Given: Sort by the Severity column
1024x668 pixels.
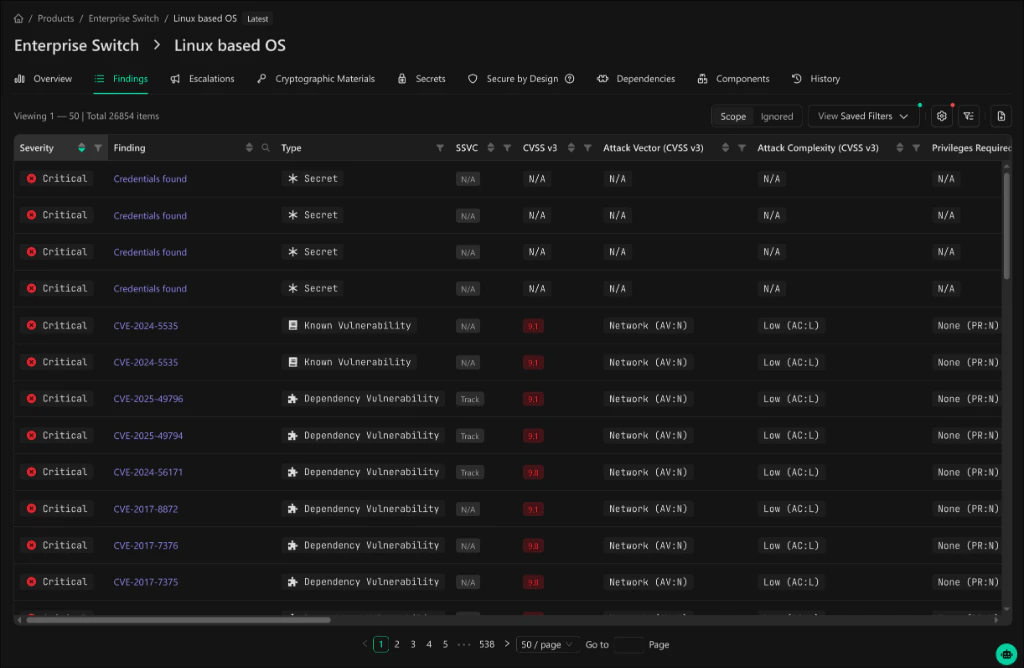Looking at the screenshot, I should click(x=82, y=148).
